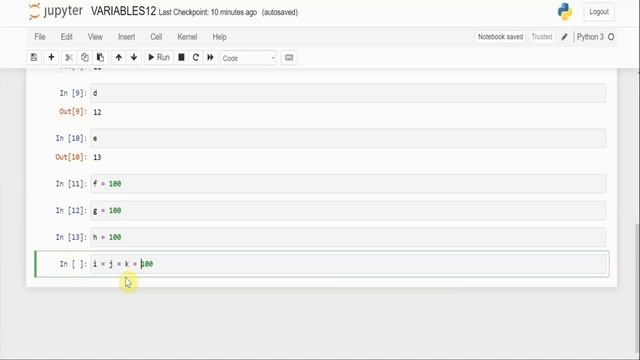Select the cell with h = 100
The height and width of the screenshot is (360, 640).
[x=348, y=237]
